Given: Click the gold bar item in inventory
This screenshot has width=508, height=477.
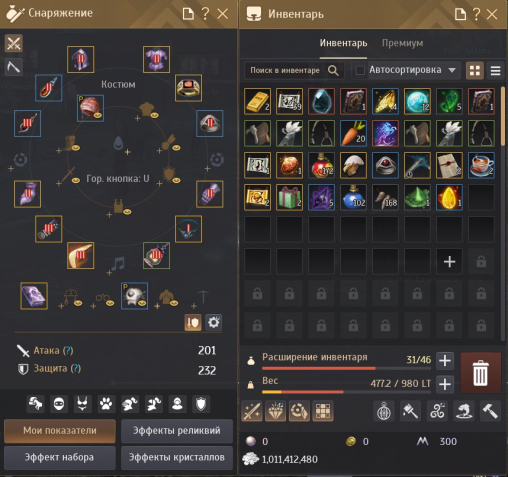Looking at the screenshot, I should (x=257, y=101).
